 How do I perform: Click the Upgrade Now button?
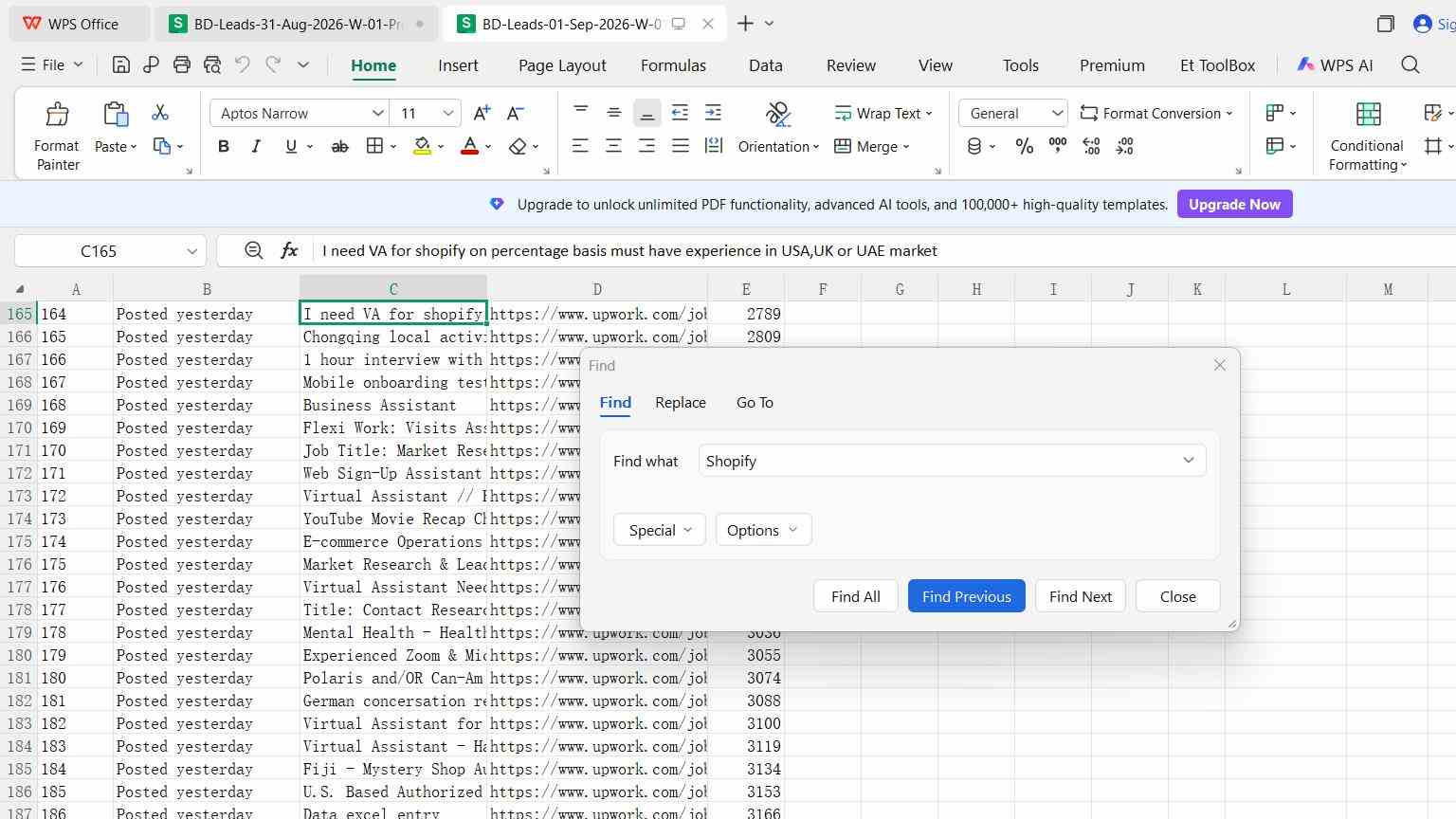1234,204
